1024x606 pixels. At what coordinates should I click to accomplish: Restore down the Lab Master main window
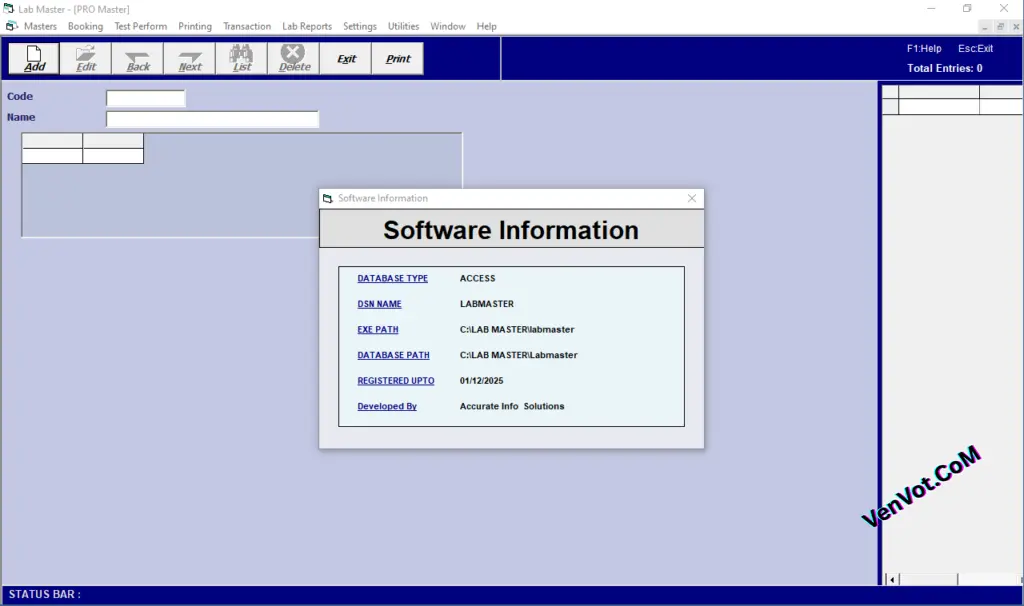click(967, 8)
